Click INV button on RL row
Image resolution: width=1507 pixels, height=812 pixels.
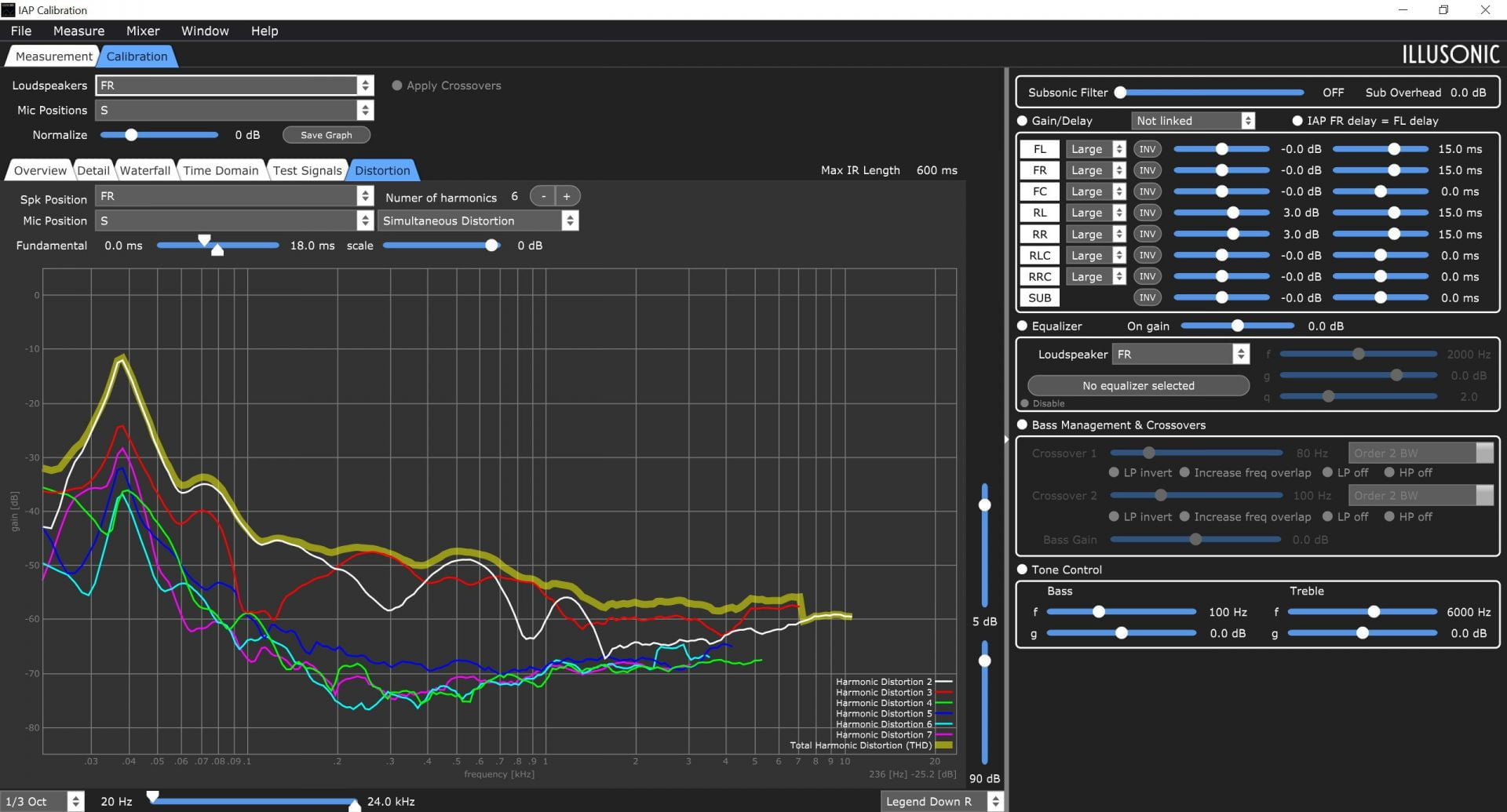click(1147, 213)
